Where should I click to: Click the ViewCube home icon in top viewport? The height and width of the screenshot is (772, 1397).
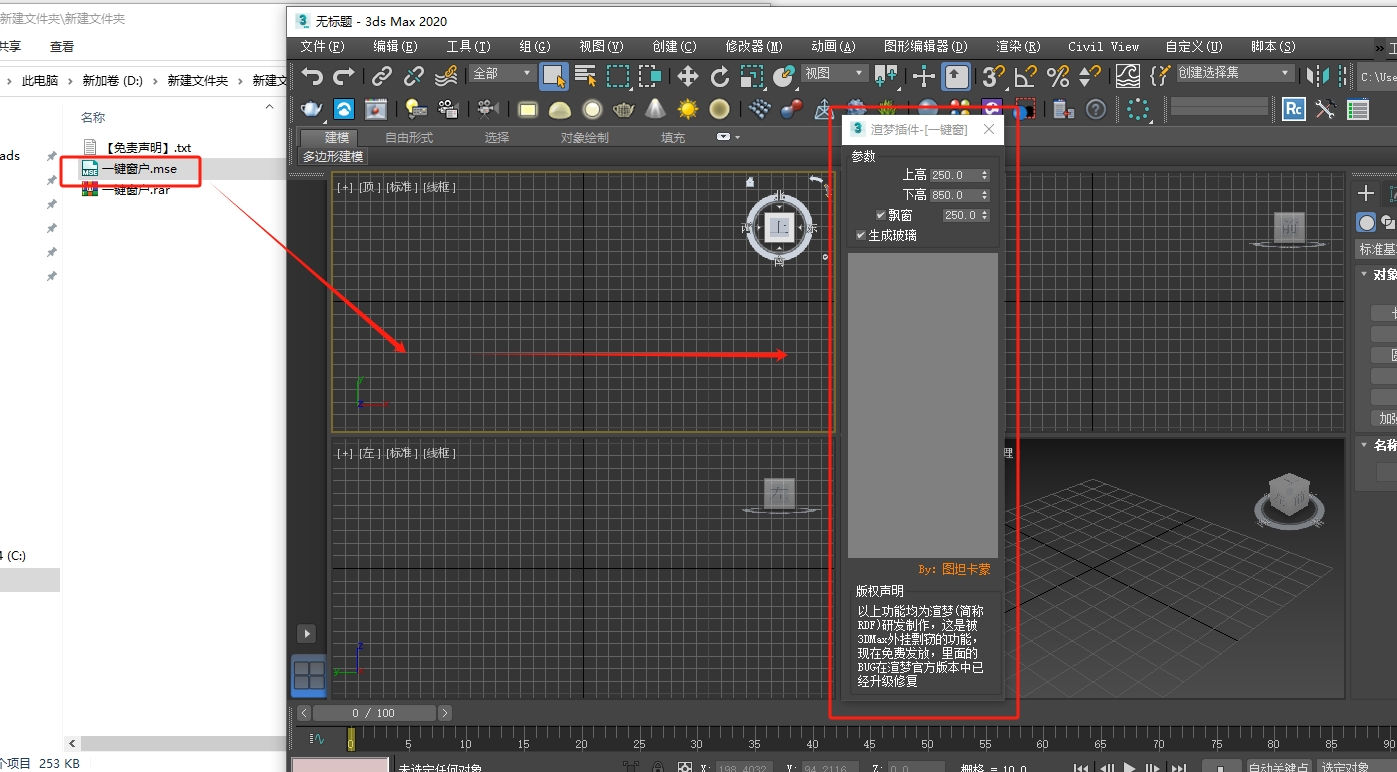tap(751, 182)
